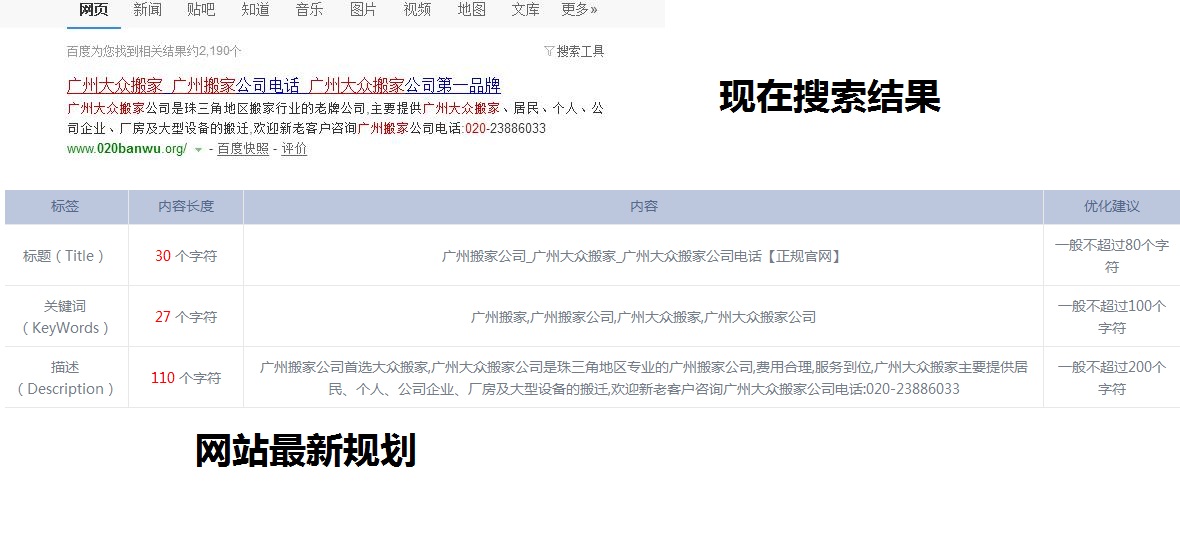The image size is (1180, 536).
Task: Click the 评价 link
Action: tap(294, 149)
